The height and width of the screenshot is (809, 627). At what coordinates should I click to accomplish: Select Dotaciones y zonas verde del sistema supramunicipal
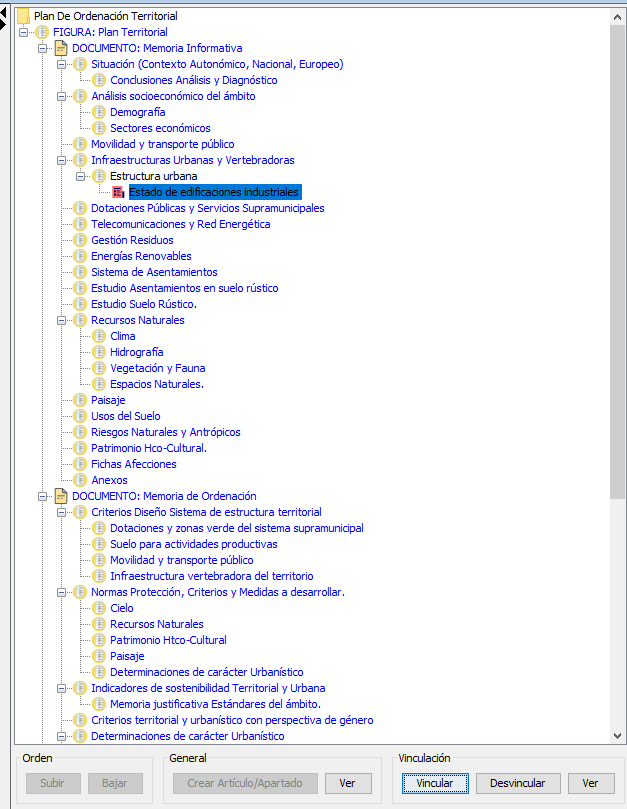237,528
